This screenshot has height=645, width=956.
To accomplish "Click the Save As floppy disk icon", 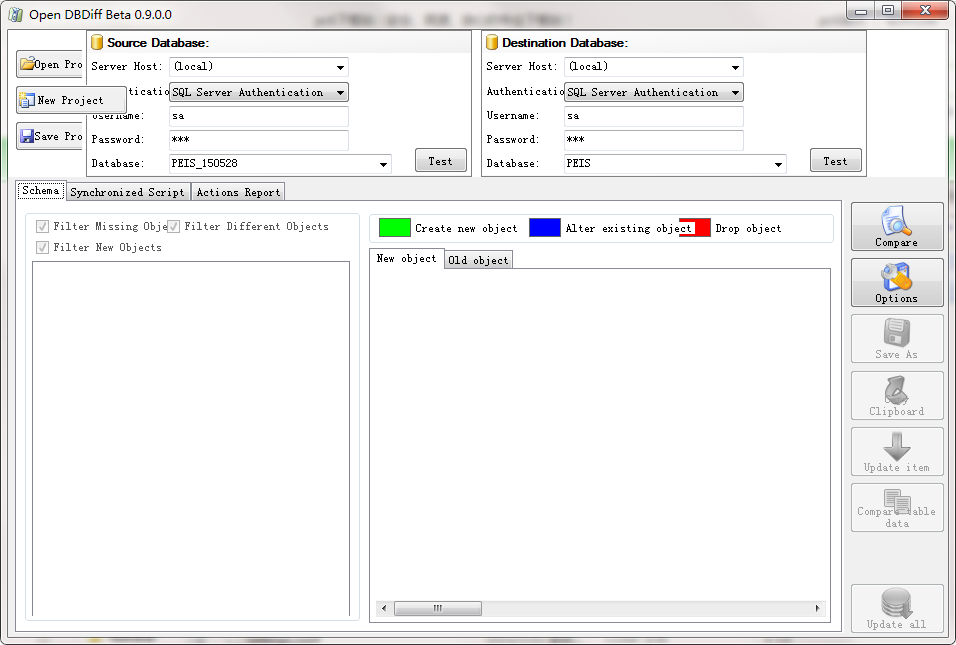I will point(896,333).
